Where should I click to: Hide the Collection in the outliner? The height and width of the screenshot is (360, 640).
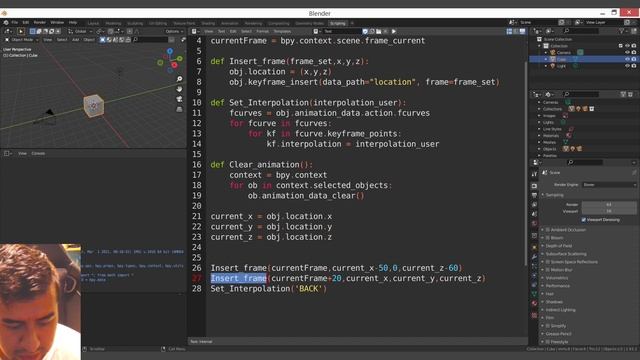click(627, 46)
